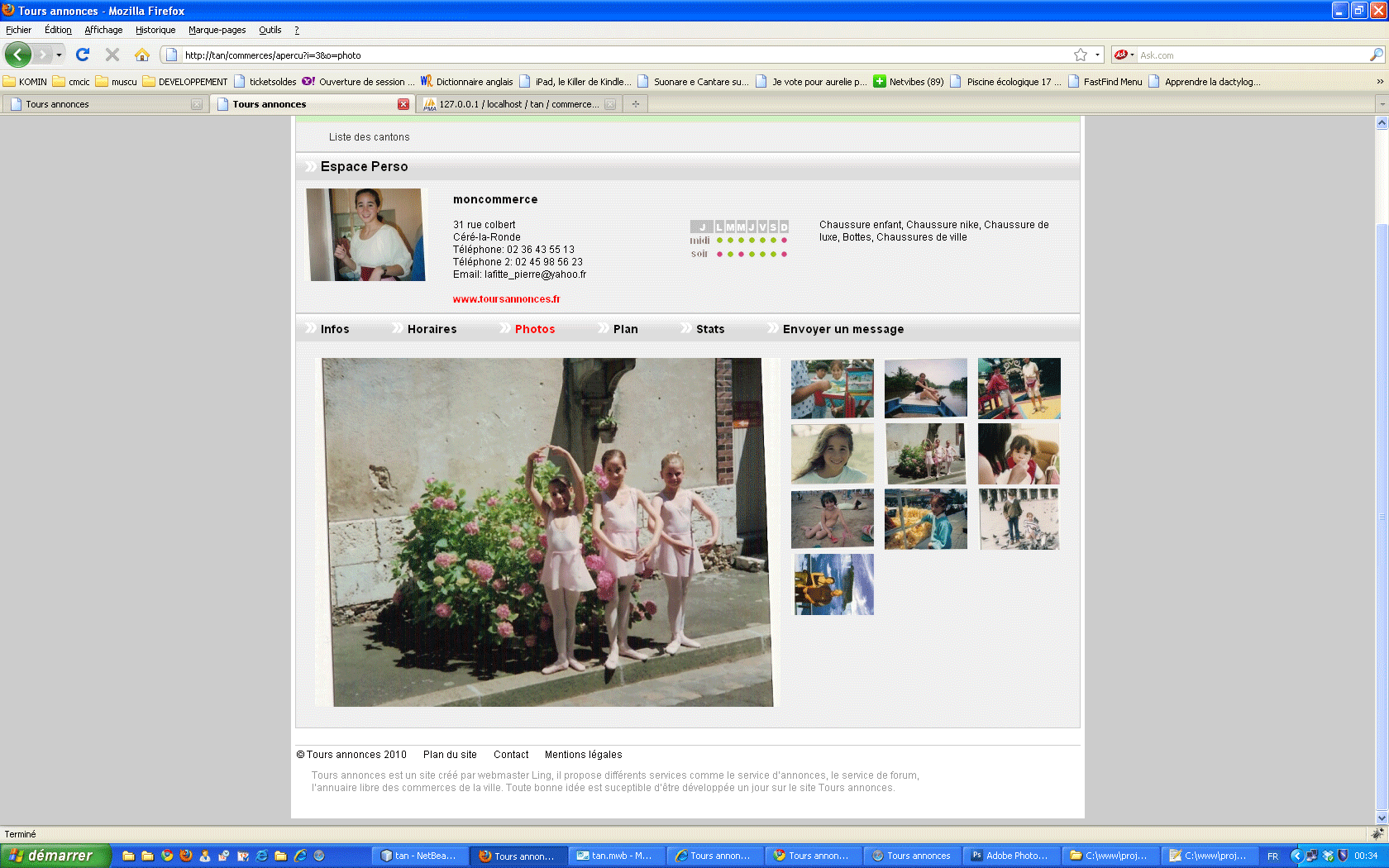Click the browser Back arrow button

[x=18, y=55]
